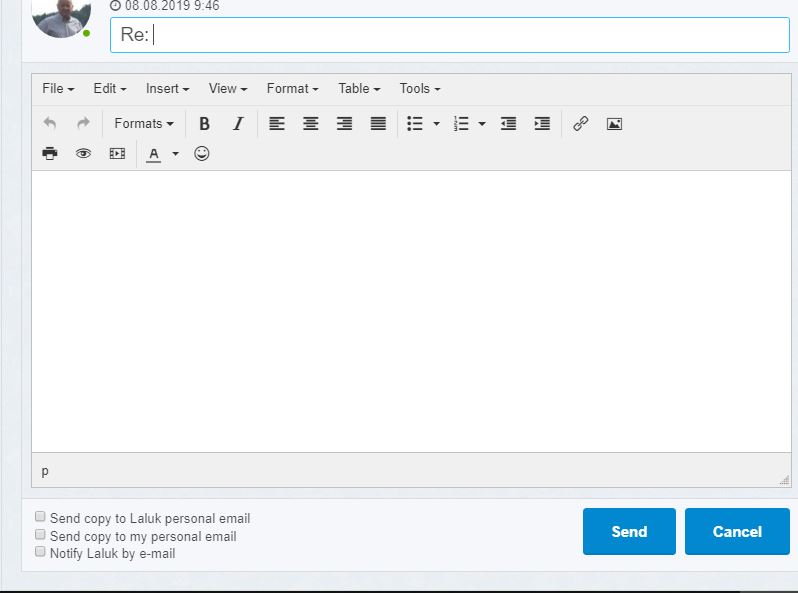This screenshot has height=593, width=798.
Task: Enable Send copy to Laluk personal email
Action: (x=41, y=518)
